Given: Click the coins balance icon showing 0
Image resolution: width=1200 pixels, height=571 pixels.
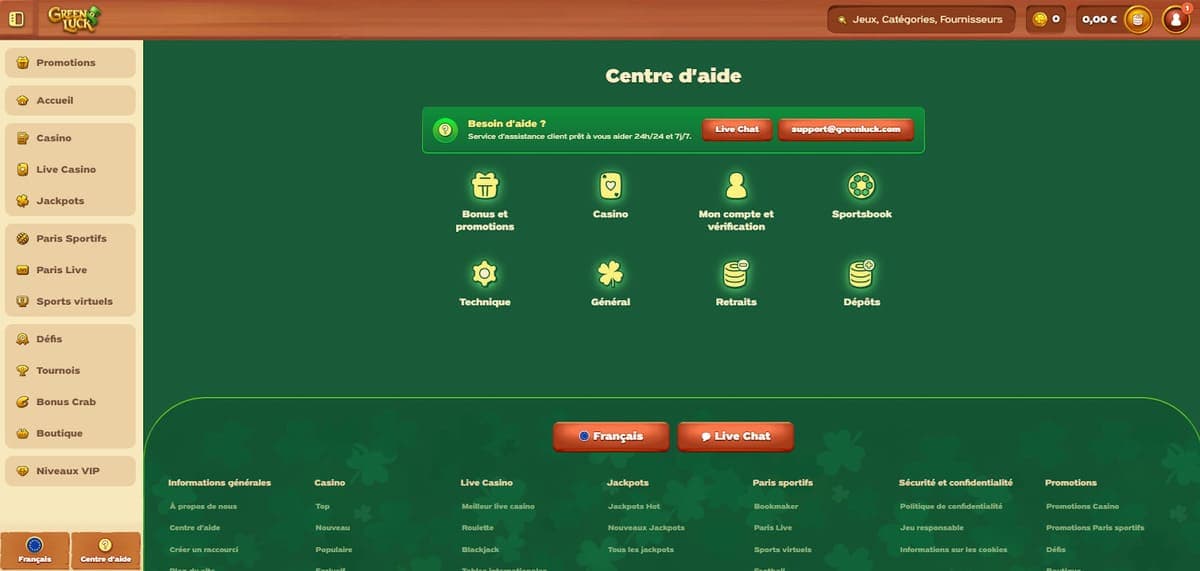Looking at the screenshot, I should click(1046, 19).
